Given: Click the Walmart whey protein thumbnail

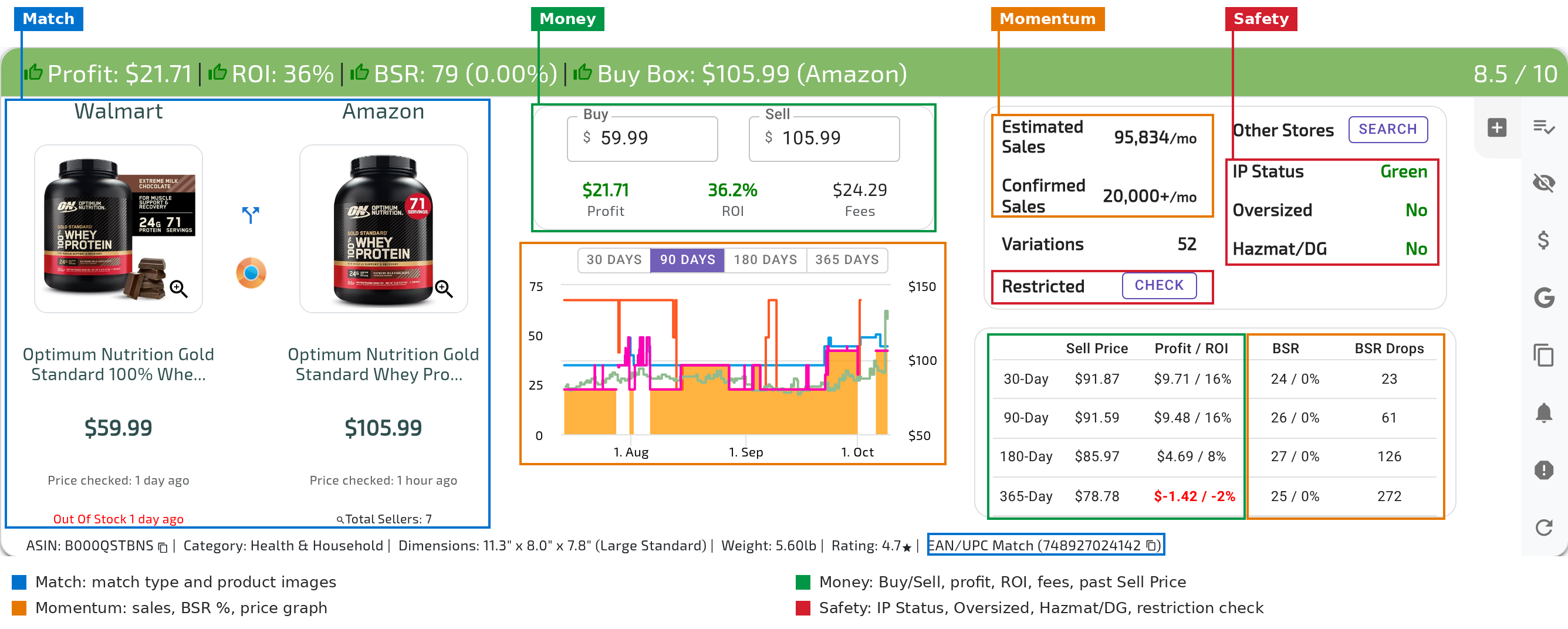Looking at the screenshot, I should click(x=118, y=229).
